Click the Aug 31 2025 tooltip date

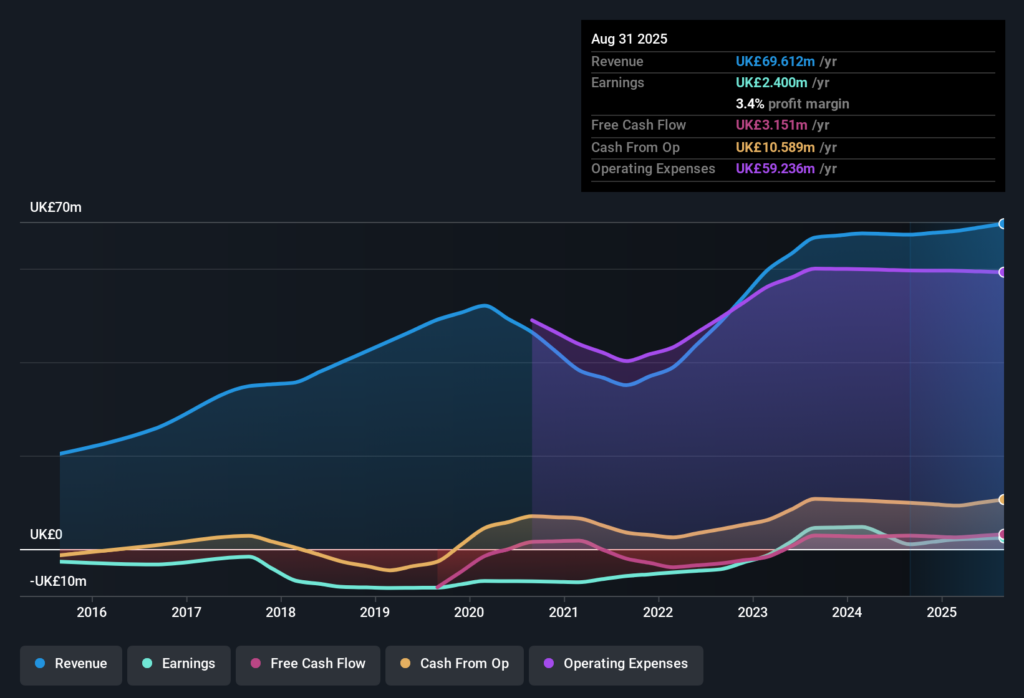(x=629, y=39)
